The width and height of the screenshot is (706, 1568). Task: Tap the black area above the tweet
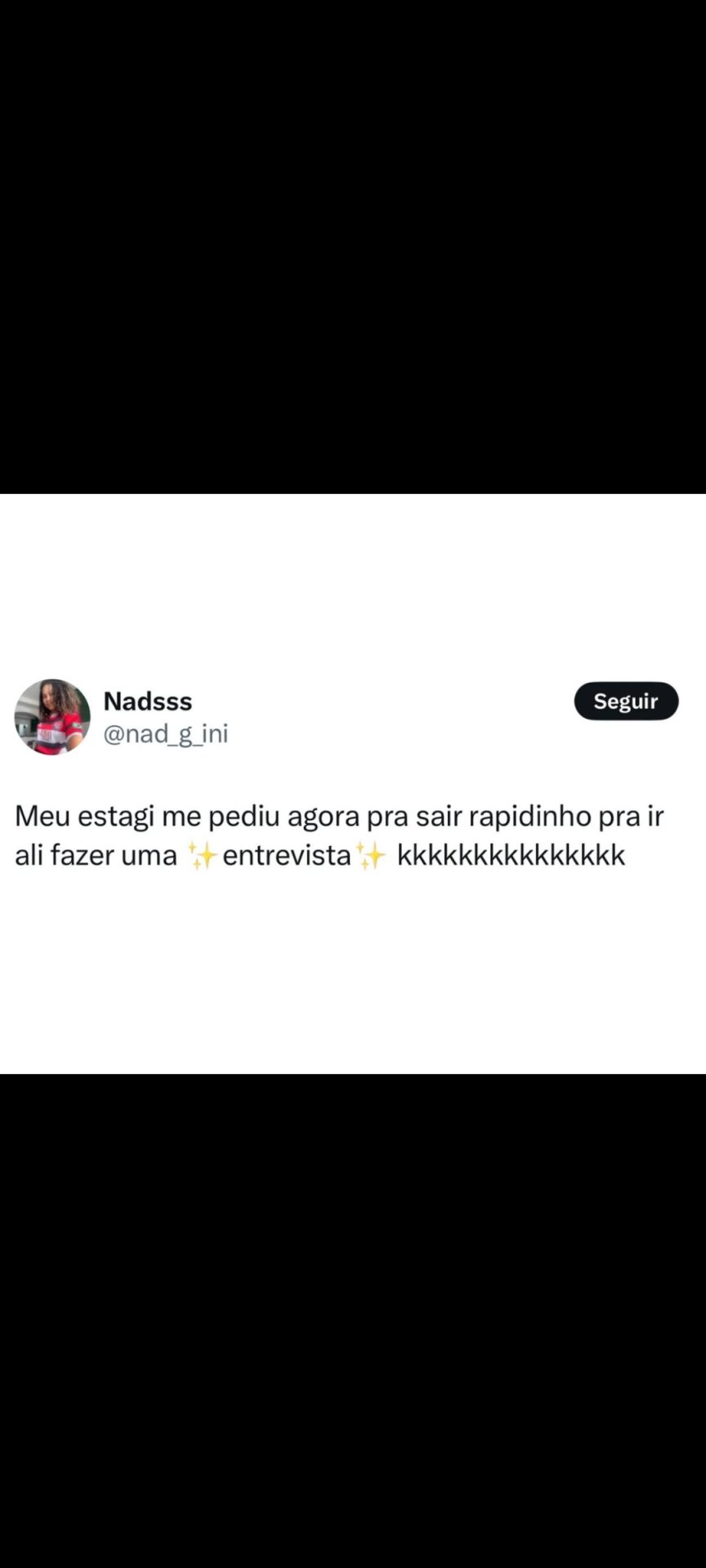pos(353,245)
